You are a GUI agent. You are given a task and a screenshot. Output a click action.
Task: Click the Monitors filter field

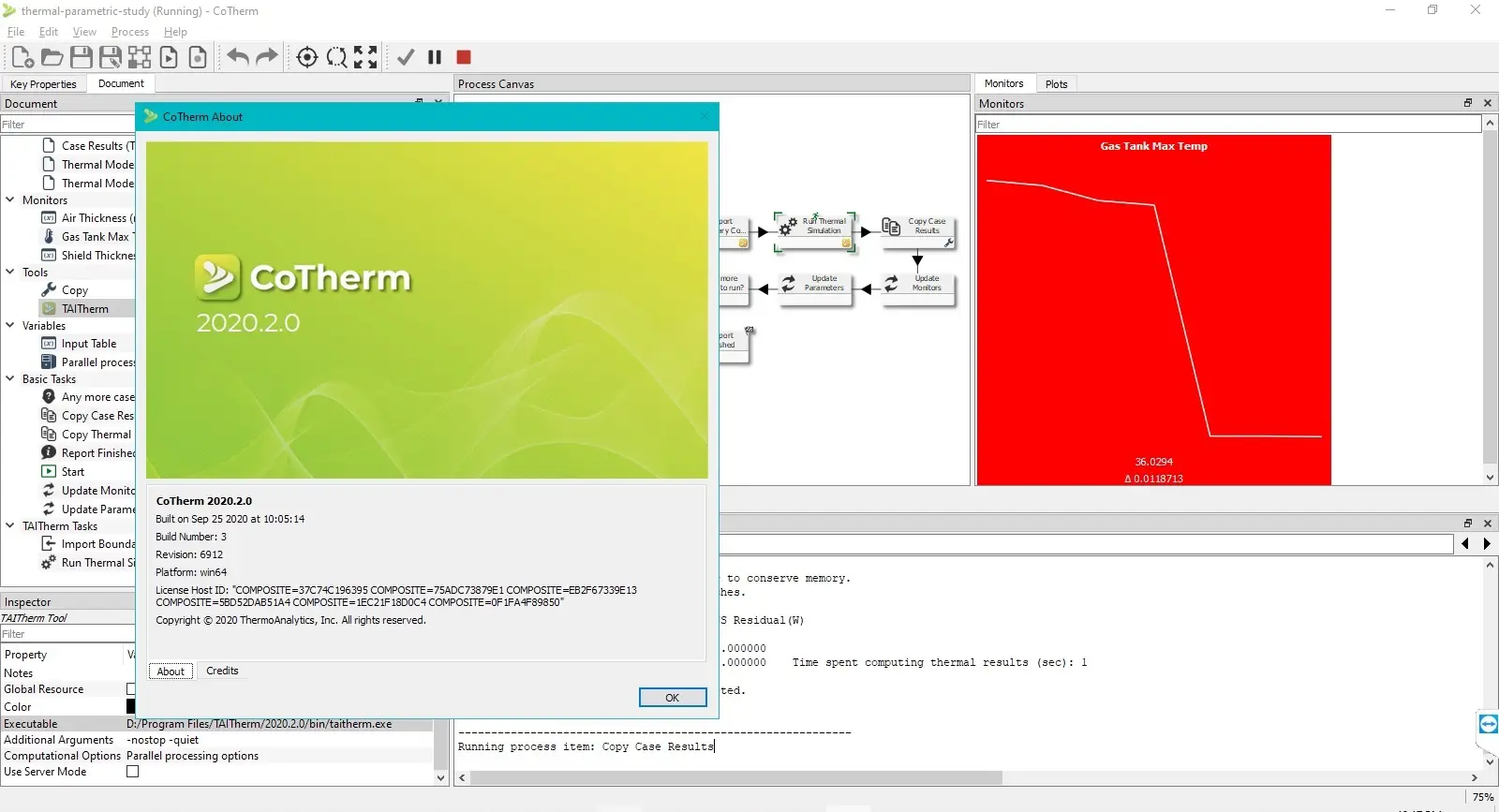(1227, 124)
